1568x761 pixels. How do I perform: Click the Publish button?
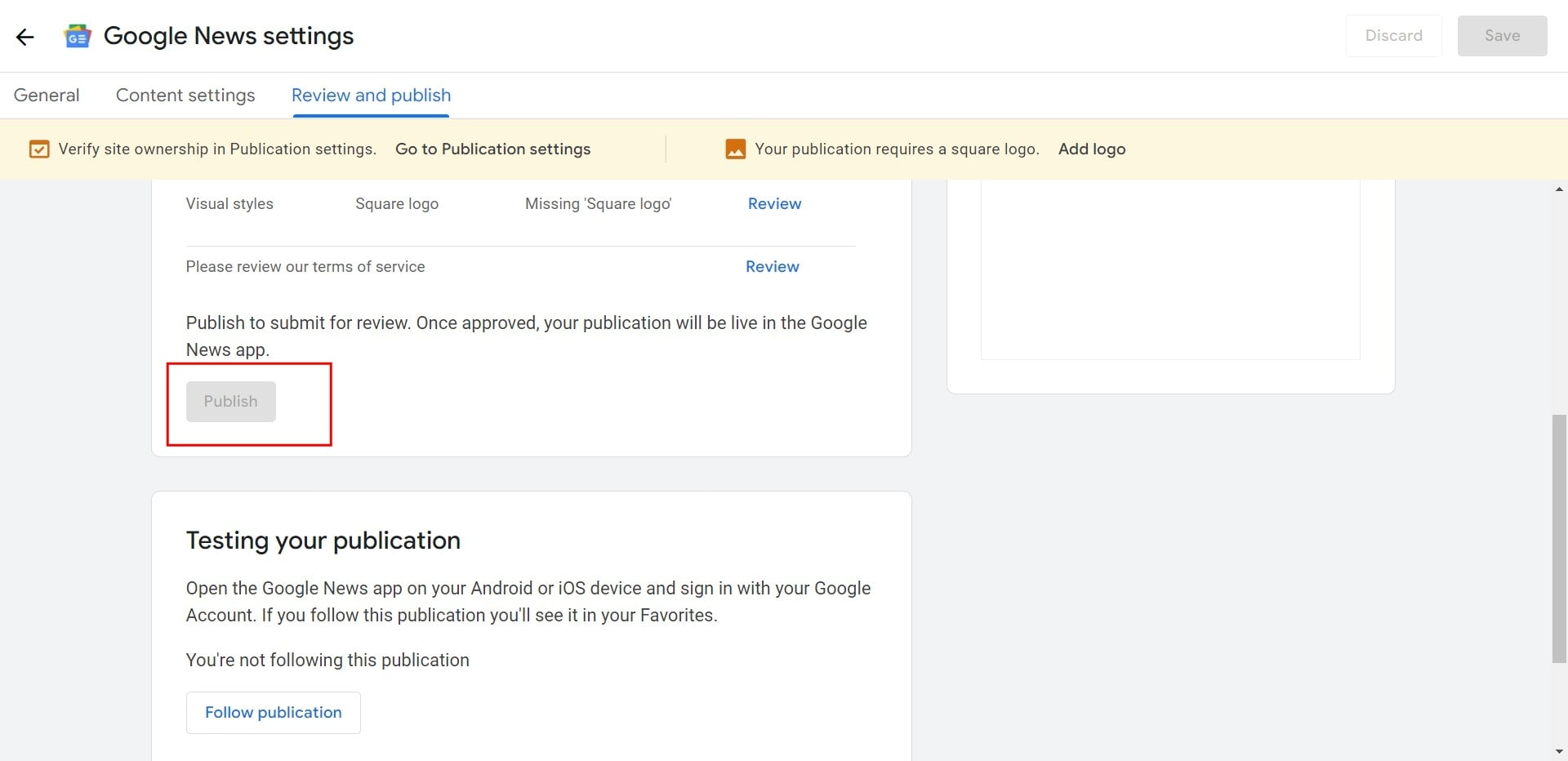pyautogui.click(x=231, y=402)
